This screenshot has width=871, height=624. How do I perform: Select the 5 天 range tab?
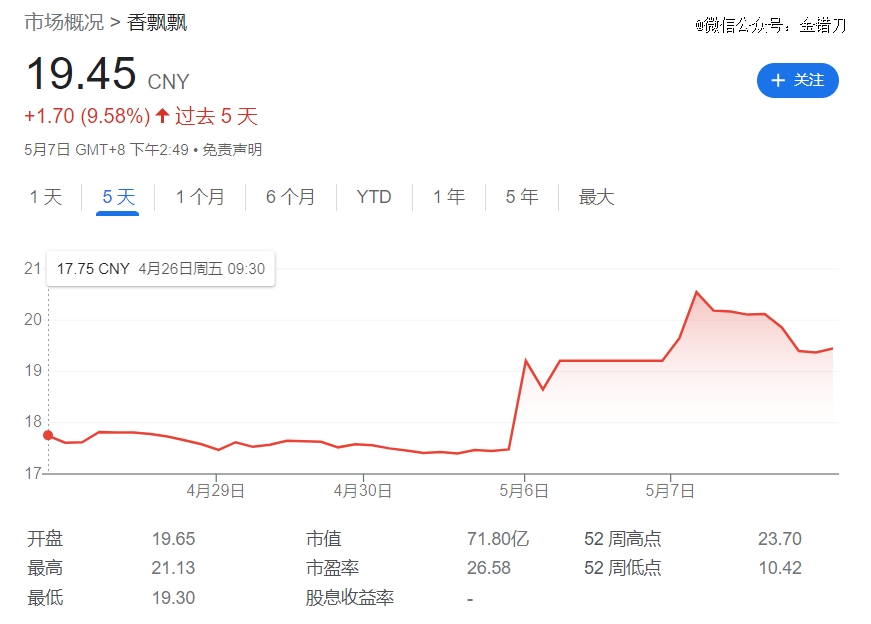tap(118, 197)
